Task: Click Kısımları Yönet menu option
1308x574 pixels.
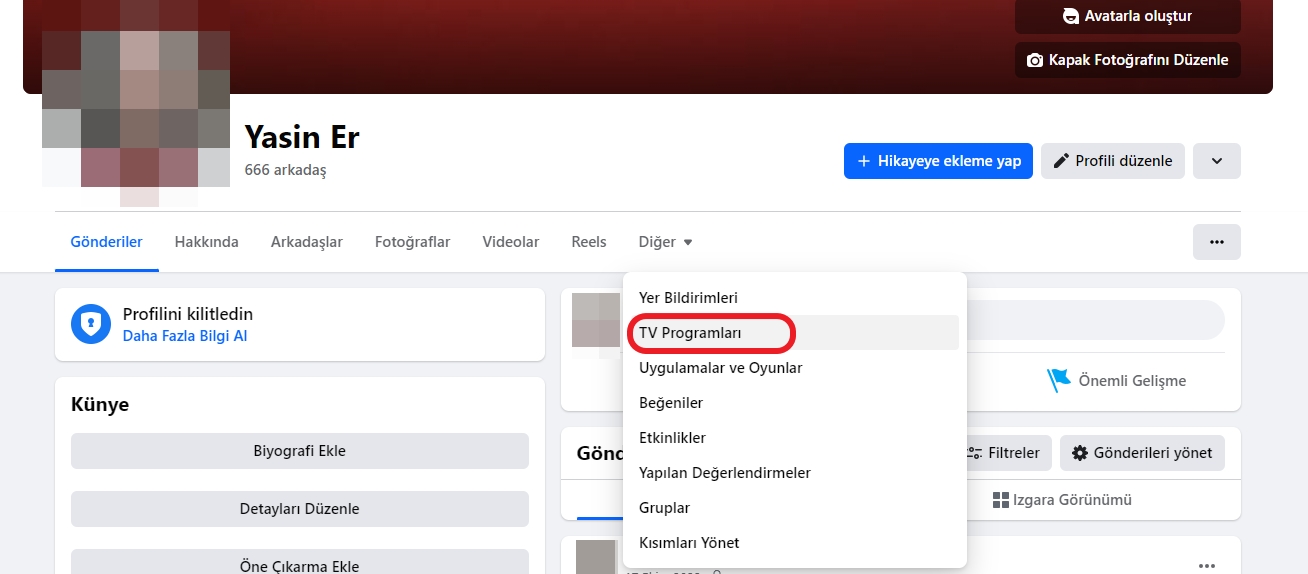Action: click(x=795, y=543)
